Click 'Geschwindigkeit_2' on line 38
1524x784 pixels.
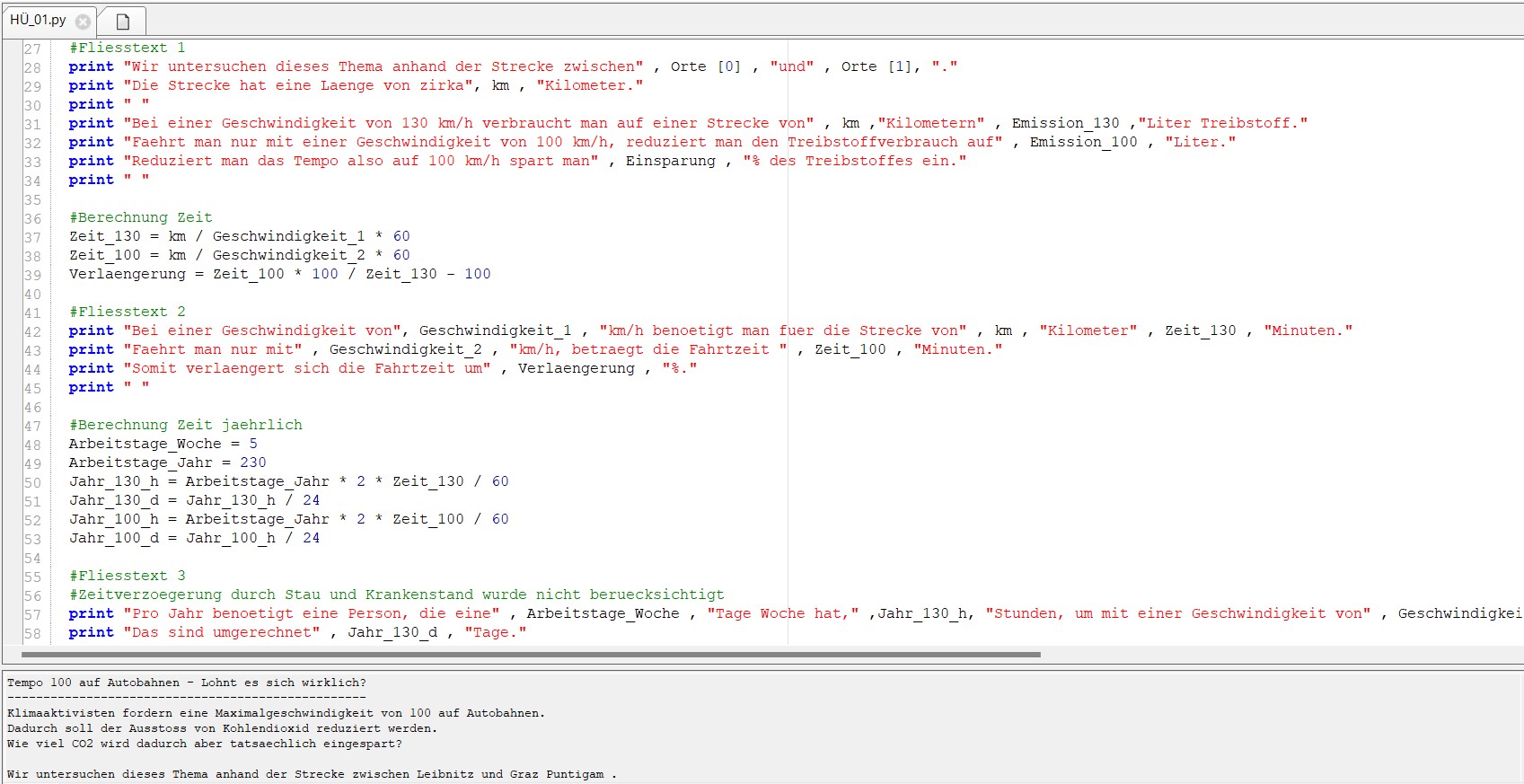tap(289, 255)
